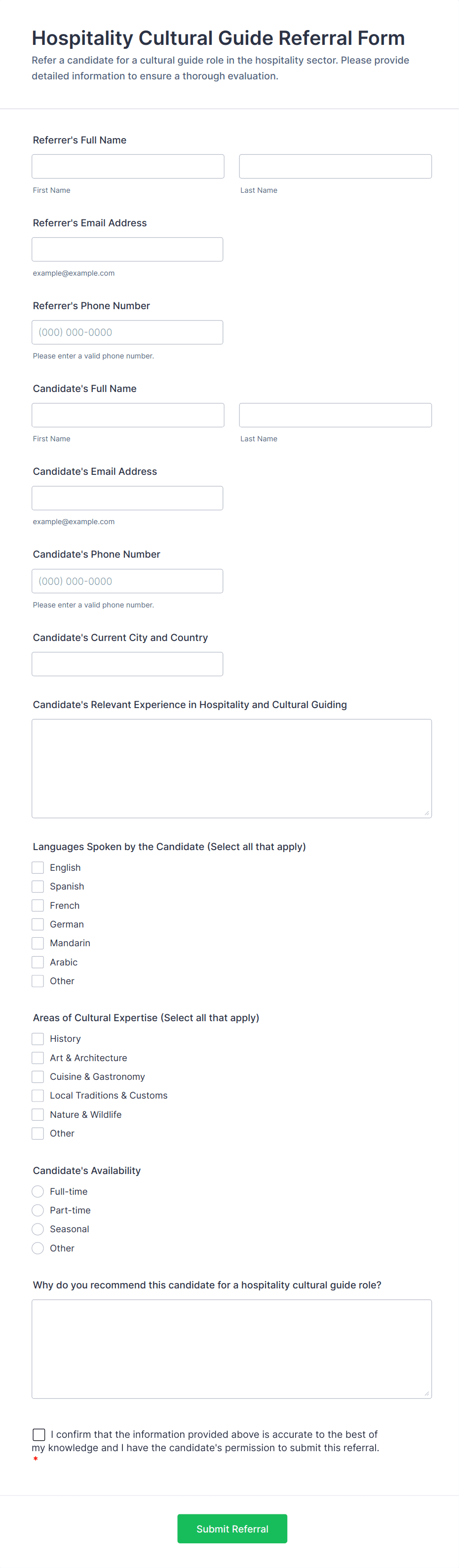Check Cuisine & Gastronomy expertise
This screenshot has width=459, height=1568.
coord(38,1077)
